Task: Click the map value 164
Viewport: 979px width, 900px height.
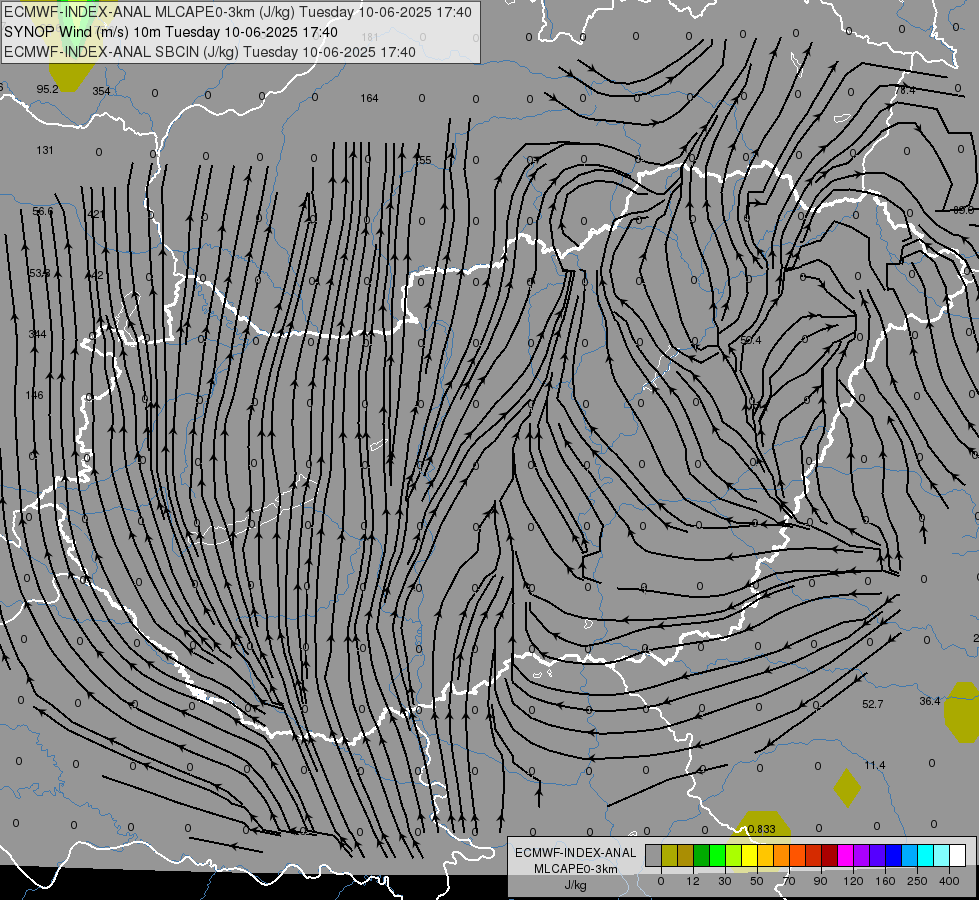Action: 369,98
